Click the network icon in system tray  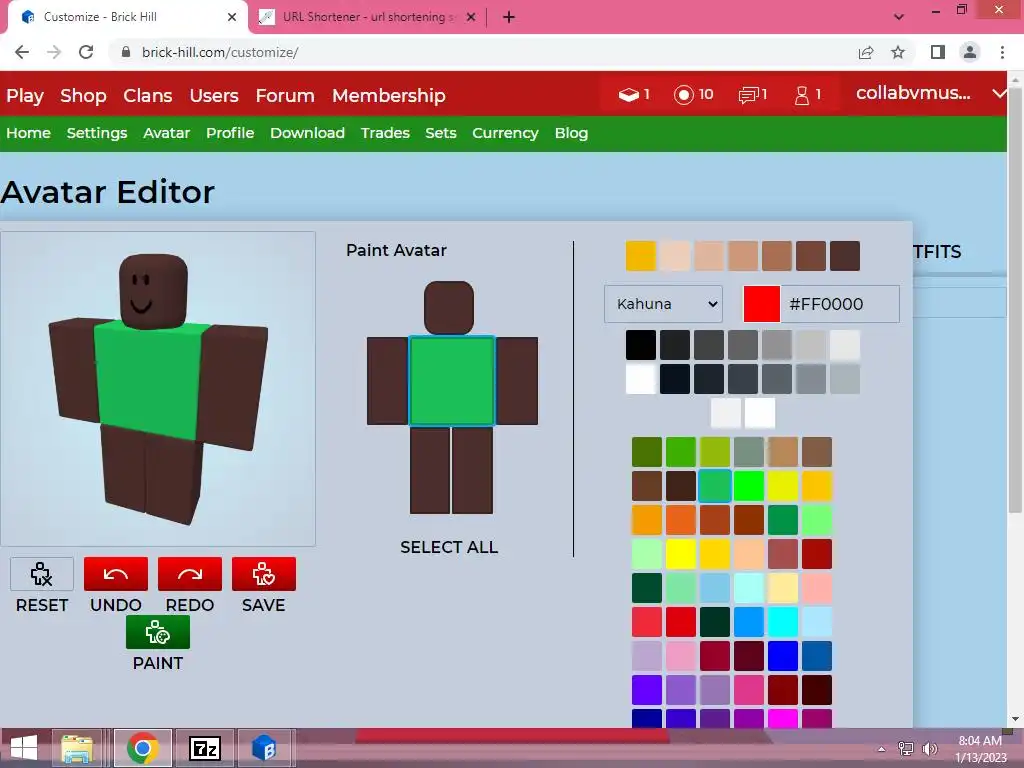(x=906, y=748)
